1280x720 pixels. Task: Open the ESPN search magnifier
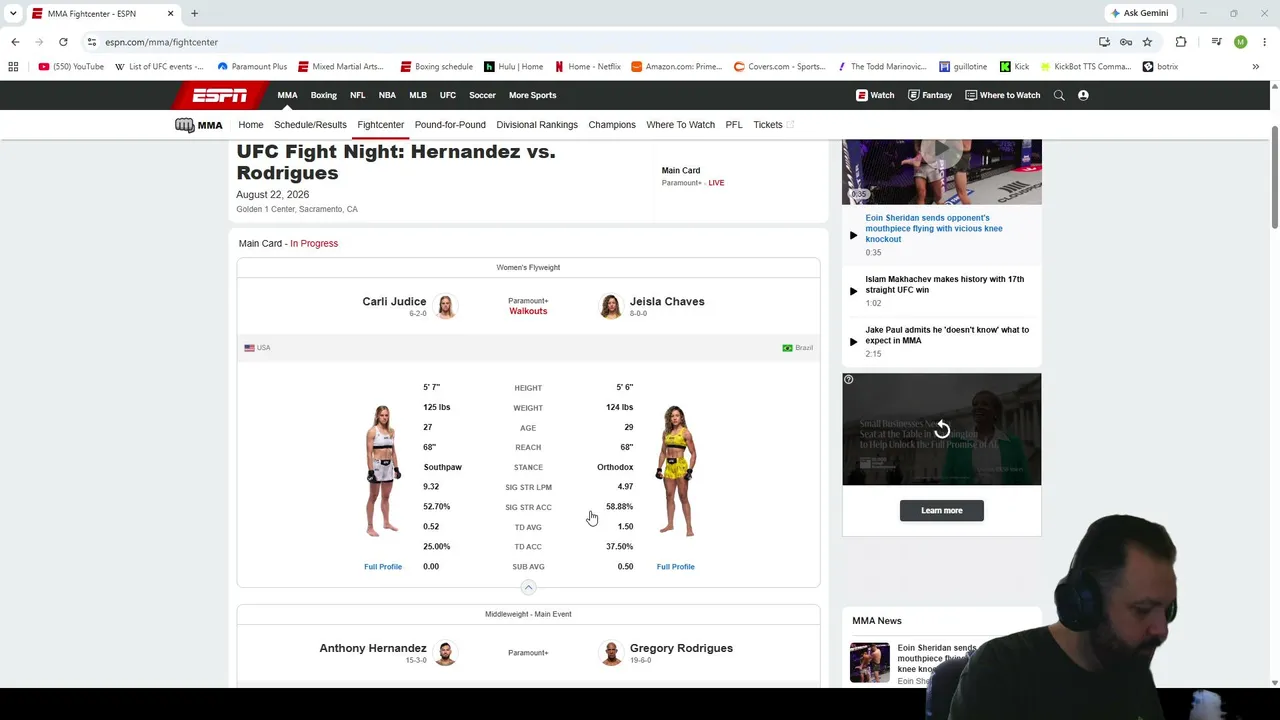point(1059,95)
